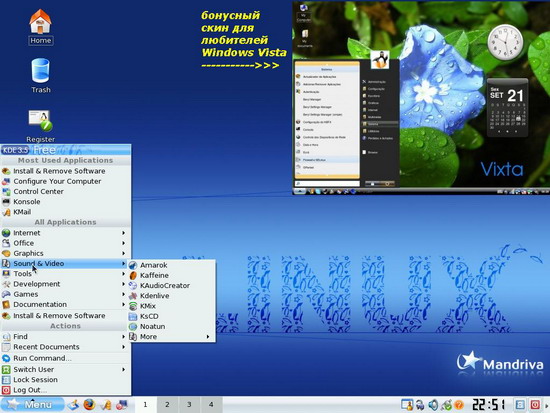
Task: Open the Switch User submenu
Action: tap(66, 369)
